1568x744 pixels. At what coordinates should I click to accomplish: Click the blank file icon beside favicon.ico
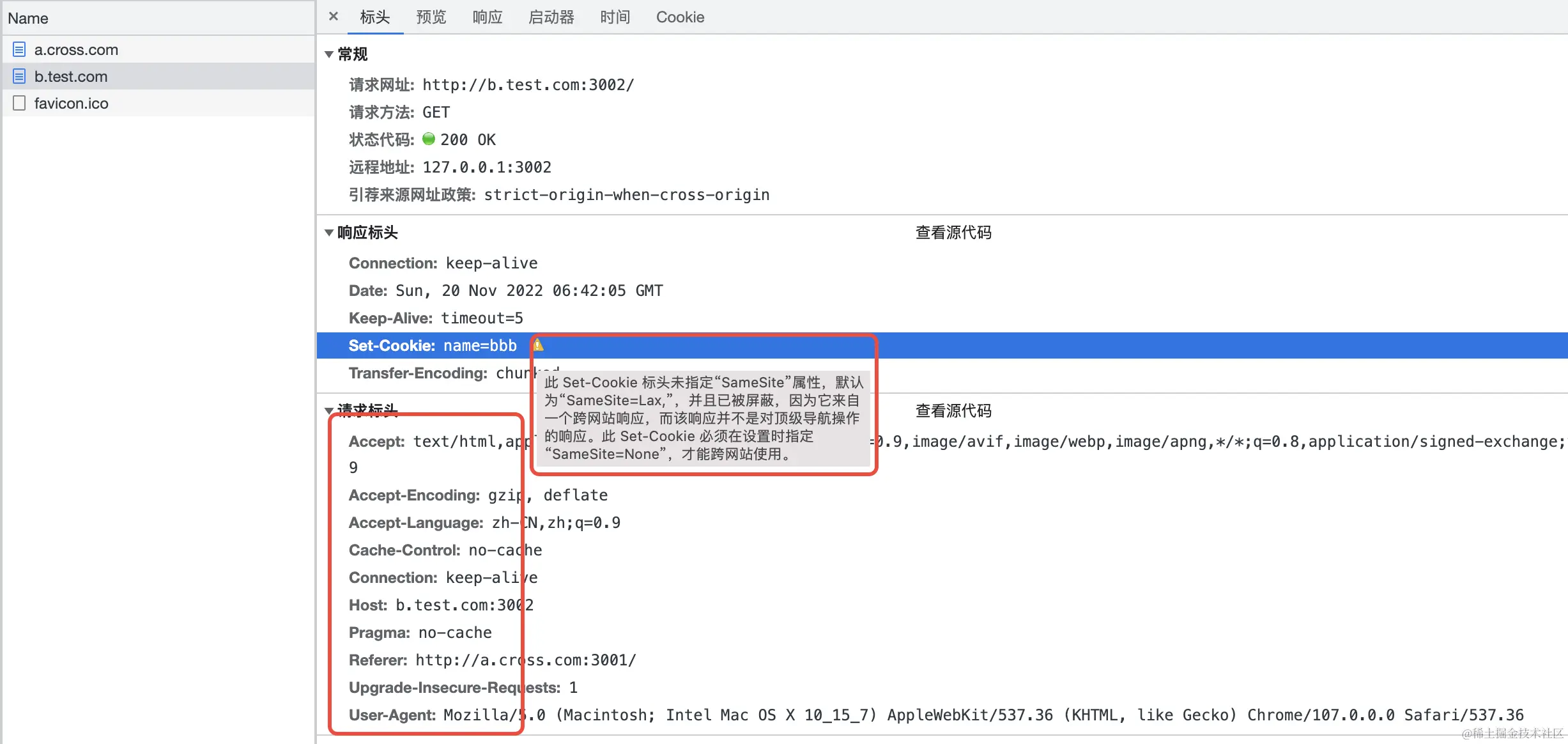(19, 103)
